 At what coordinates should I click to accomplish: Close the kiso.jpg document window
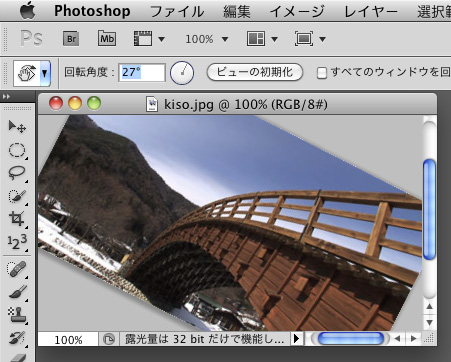56,103
